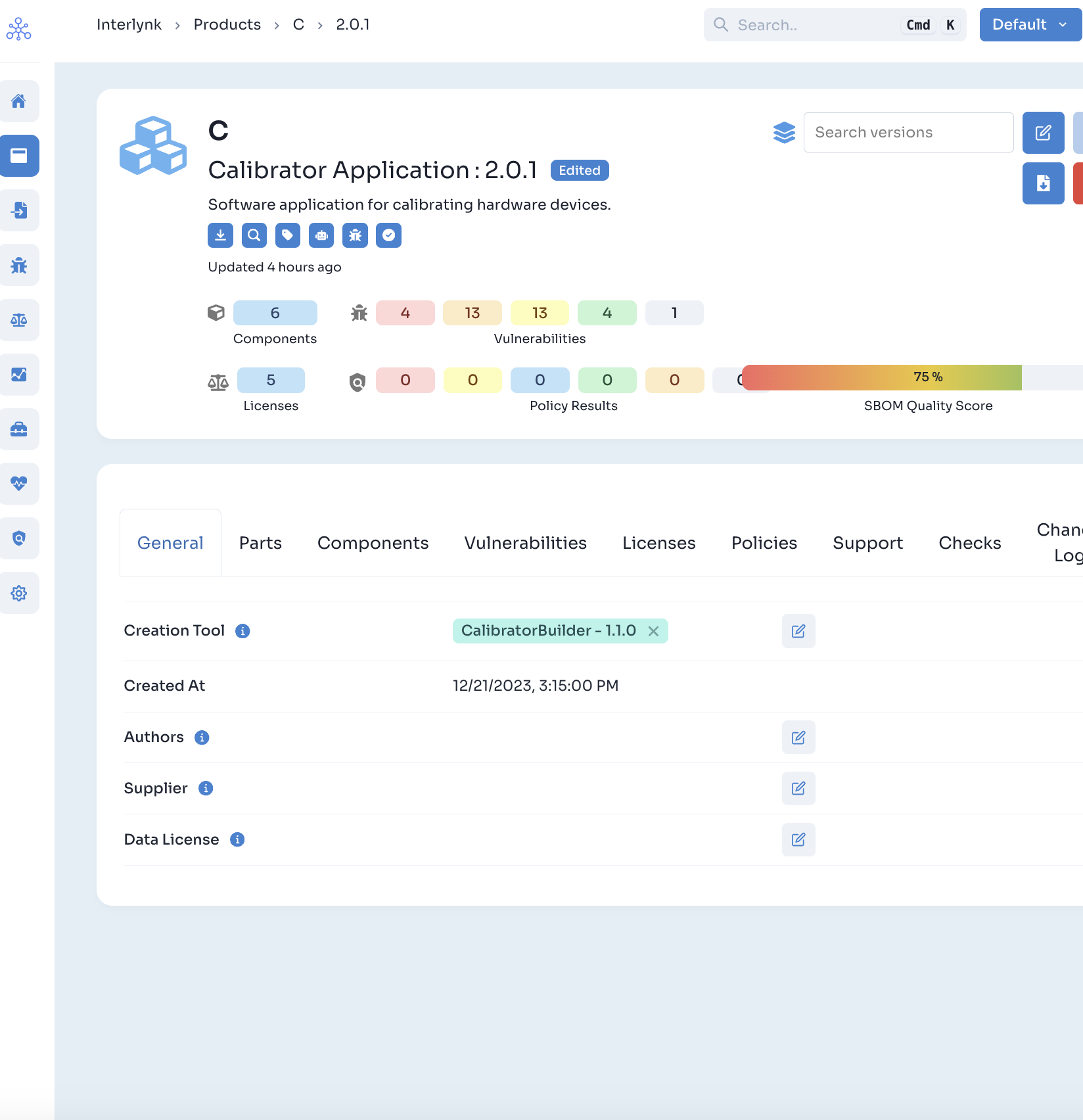Open the settings gear in sidebar
Screen dimensions: 1083x1120
coord(19,594)
